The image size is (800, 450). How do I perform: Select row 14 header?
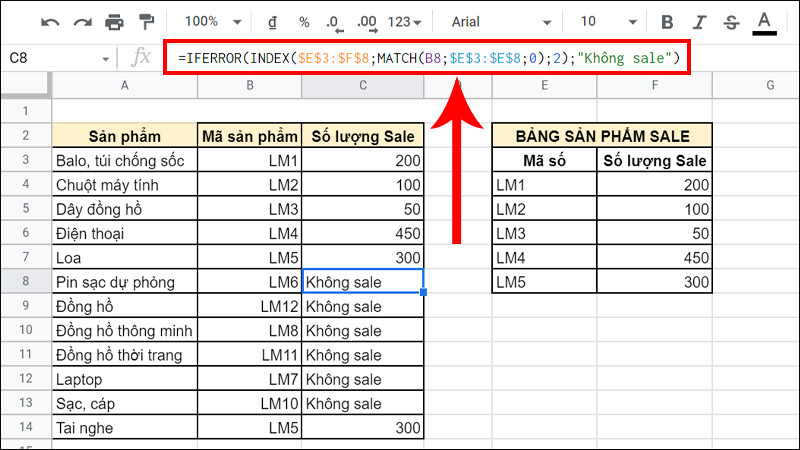[x=26, y=427]
